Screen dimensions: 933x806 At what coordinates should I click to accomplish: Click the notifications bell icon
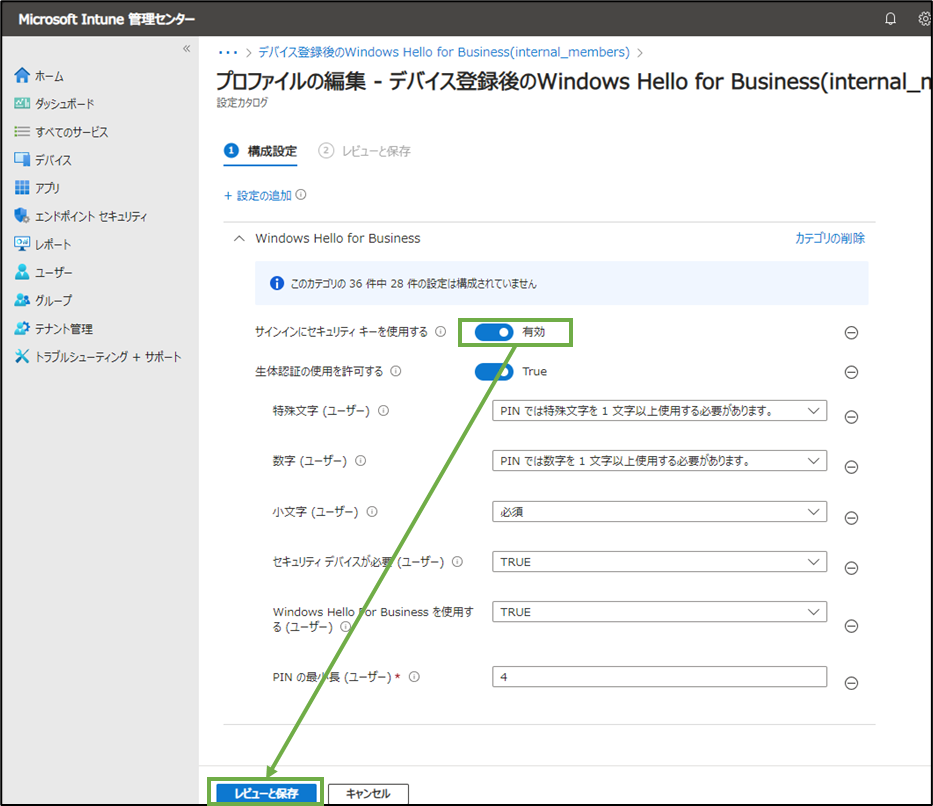tap(890, 19)
